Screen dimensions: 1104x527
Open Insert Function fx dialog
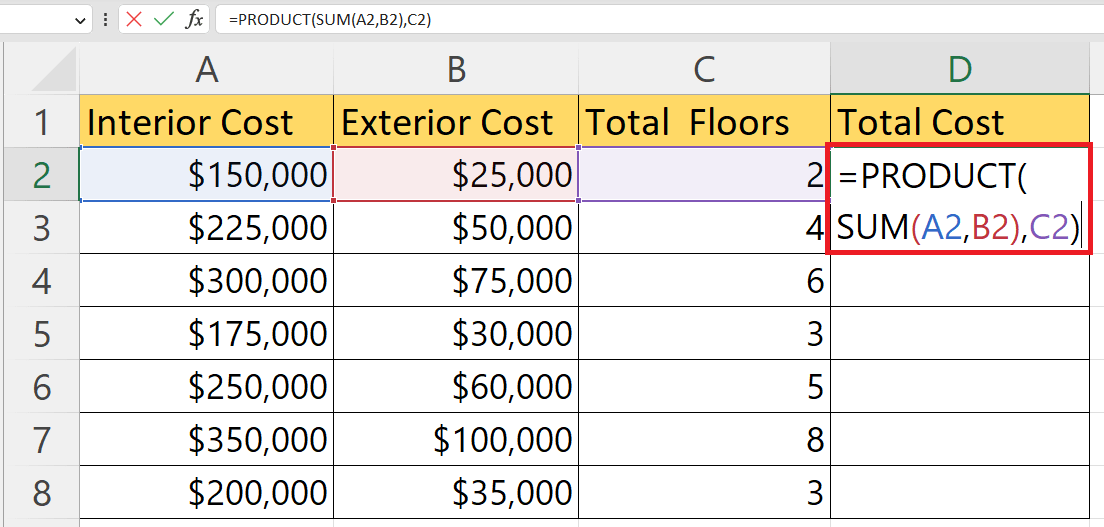194,20
